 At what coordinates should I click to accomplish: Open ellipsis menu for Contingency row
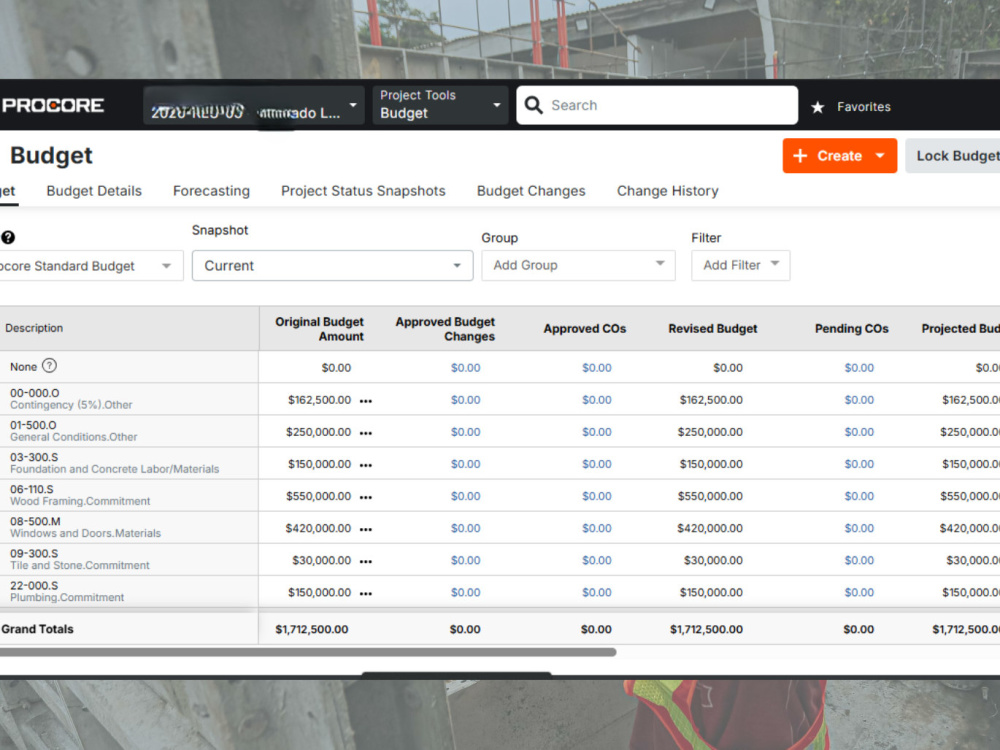point(365,401)
